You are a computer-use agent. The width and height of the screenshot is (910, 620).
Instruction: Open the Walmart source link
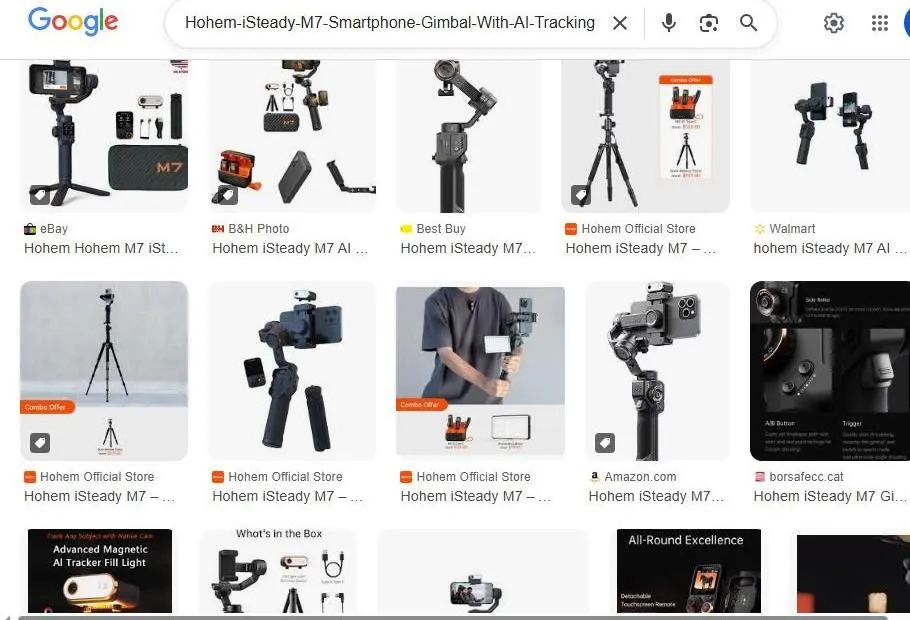tap(792, 229)
